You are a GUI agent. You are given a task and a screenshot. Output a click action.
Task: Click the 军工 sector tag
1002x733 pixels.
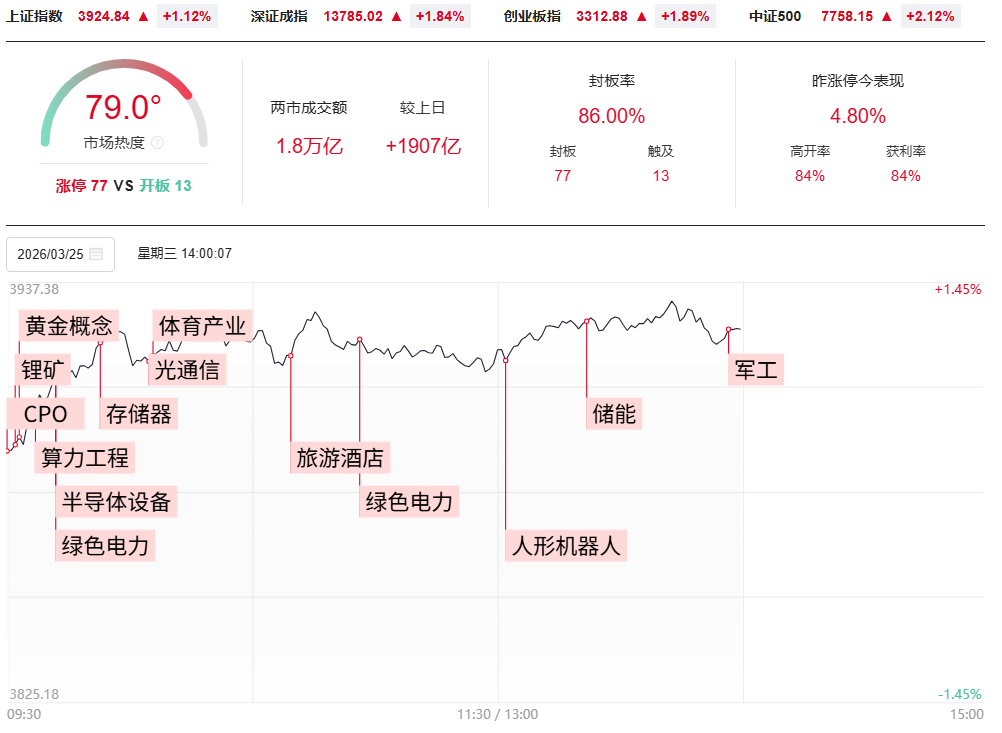click(x=755, y=370)
